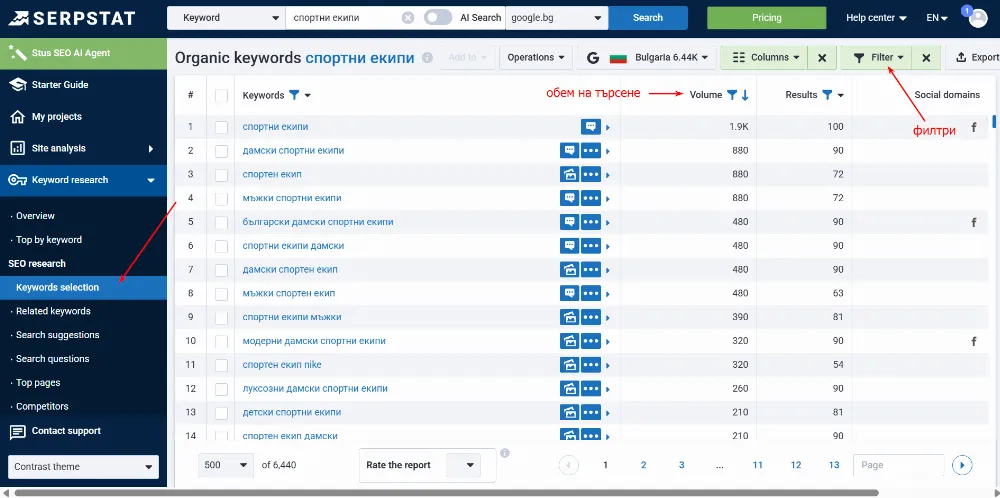Click info icon next to Organic keywords title

point(427,57)
